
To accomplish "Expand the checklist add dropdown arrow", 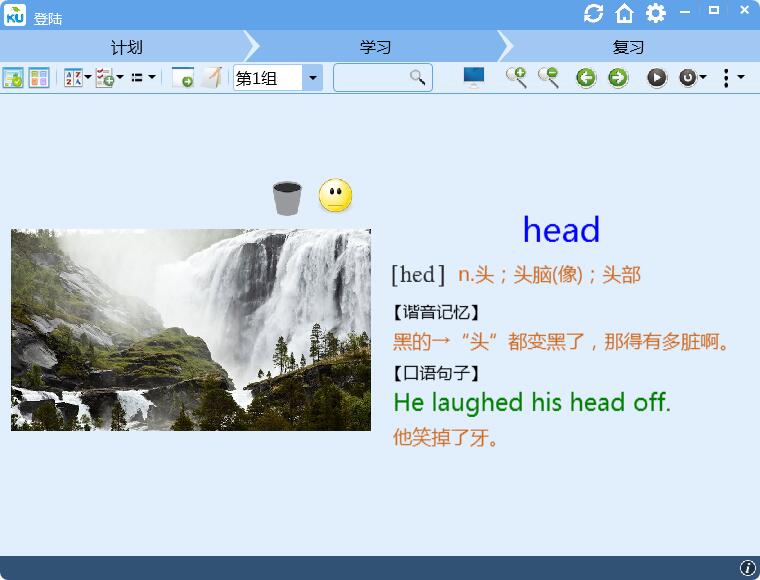I will pos(120,77).
